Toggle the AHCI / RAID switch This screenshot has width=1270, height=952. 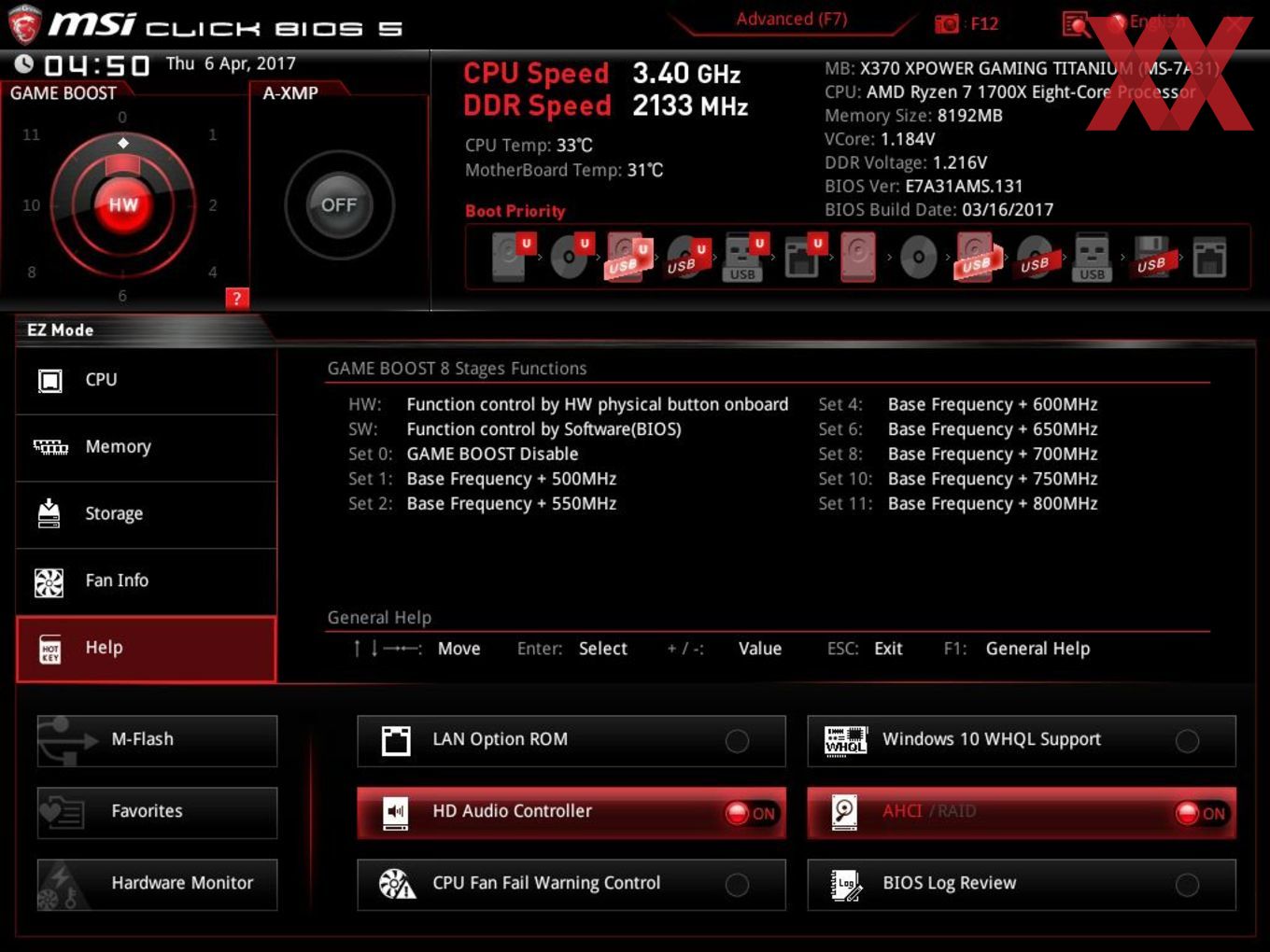pyautogui.click(x=1202, y=813)
